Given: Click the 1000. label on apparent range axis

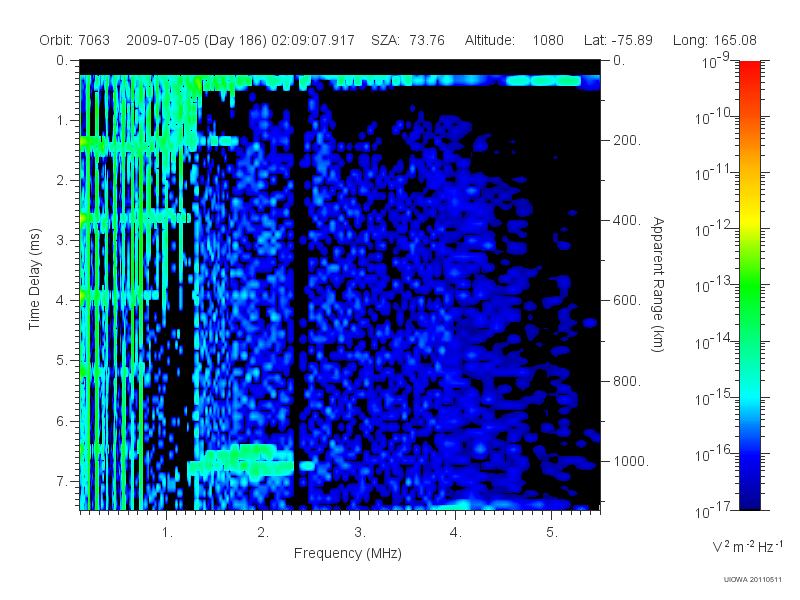Looking at the screenshot, I should 631,461.
